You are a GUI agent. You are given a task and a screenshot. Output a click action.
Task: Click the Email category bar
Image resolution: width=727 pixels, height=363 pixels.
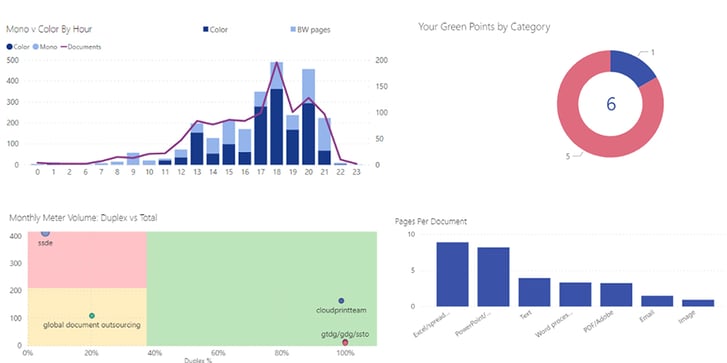tap(657, 301)
